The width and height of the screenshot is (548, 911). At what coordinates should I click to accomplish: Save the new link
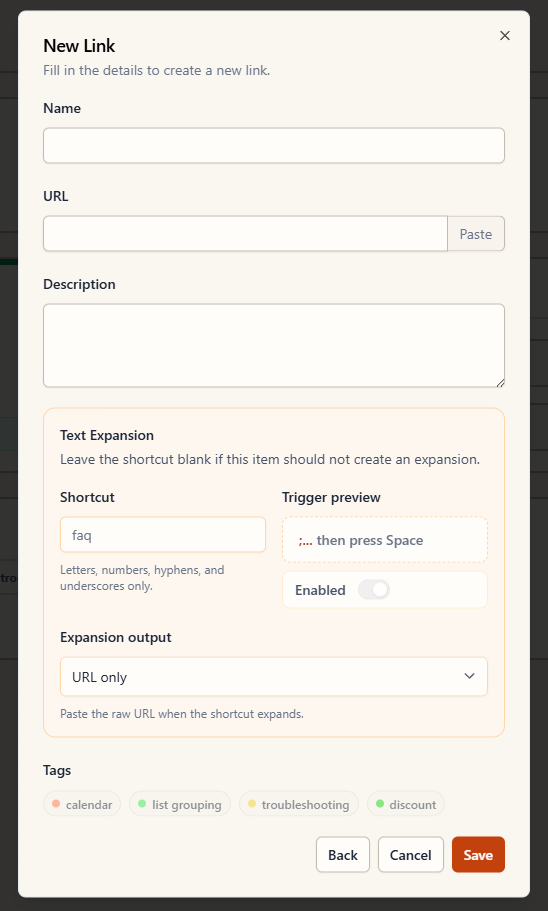pos(478,855)
